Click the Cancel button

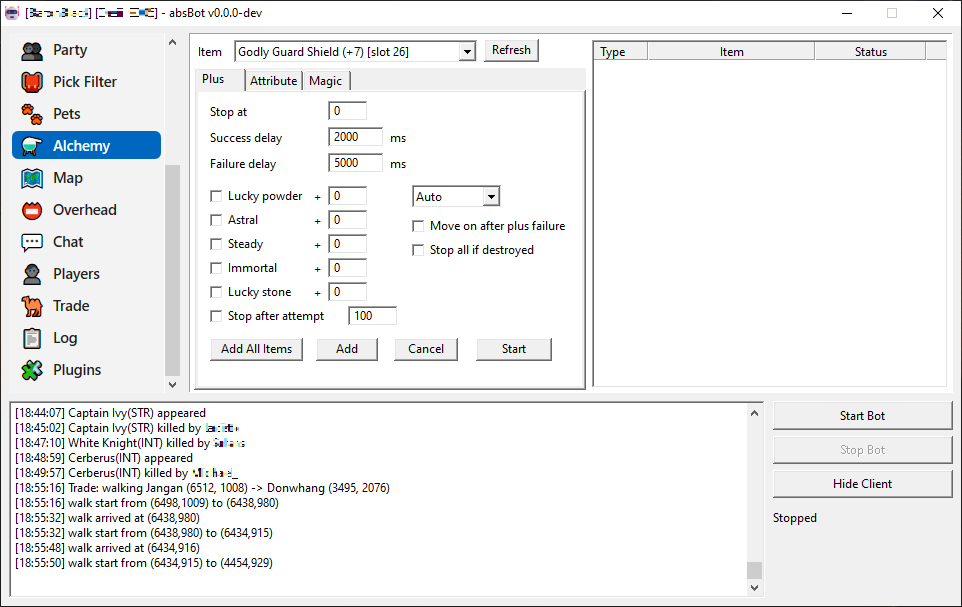pos(426,349)
